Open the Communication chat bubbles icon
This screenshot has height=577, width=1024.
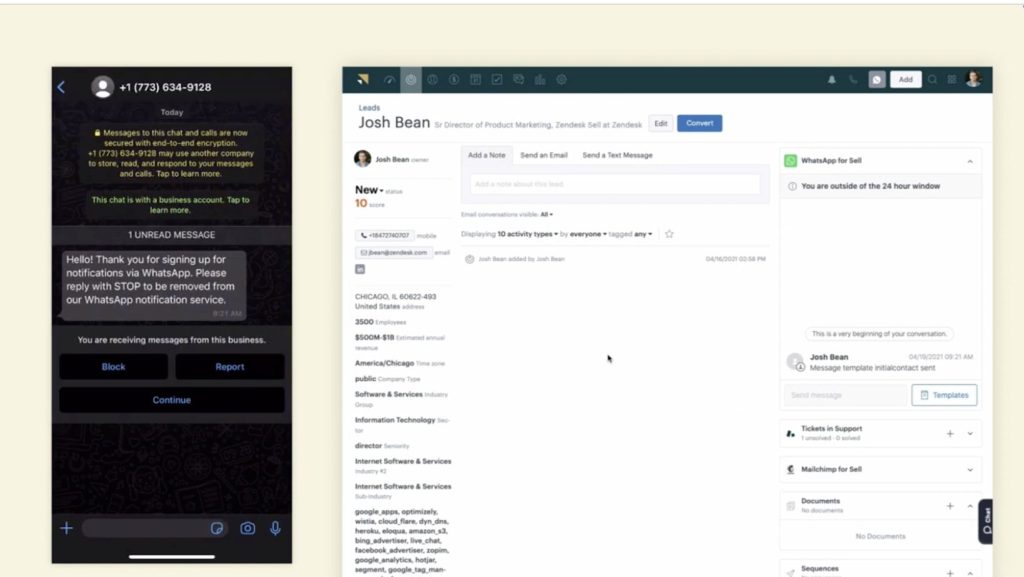tap(519, 80)
